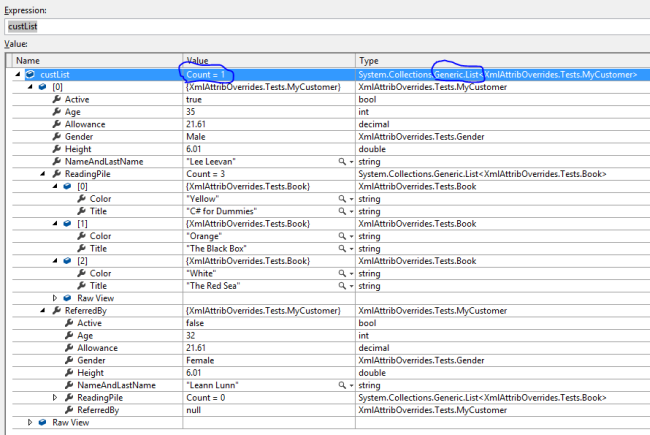The width and height of the screenshot is (650, 435).
Task: Collapse Book item [2] node
Action: click(55, 261)
